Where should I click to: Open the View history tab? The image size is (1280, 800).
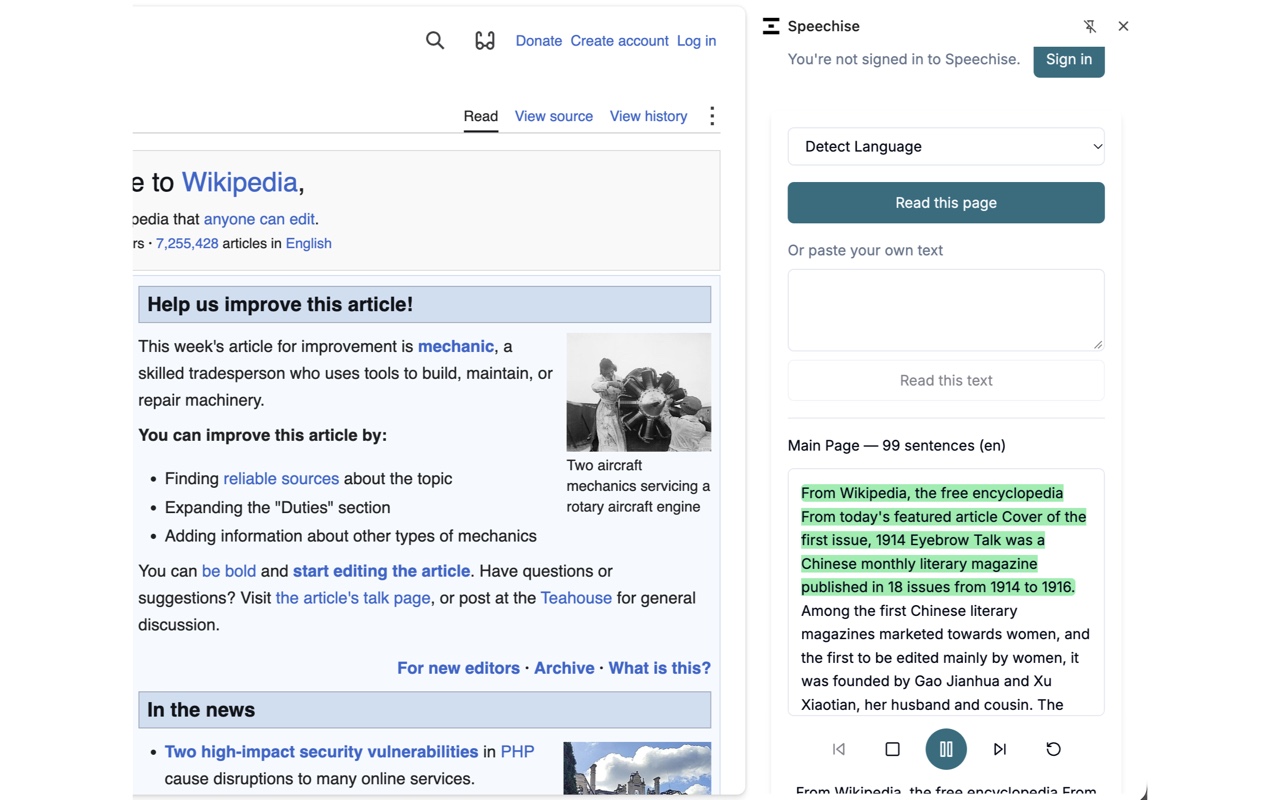pyautogui.click(x=648, y=116)
